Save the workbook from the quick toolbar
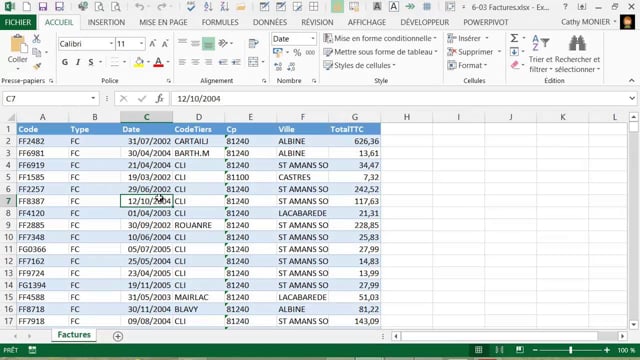Screen dimensions: 640x360 pyautogui.click(x=42, y=6)
